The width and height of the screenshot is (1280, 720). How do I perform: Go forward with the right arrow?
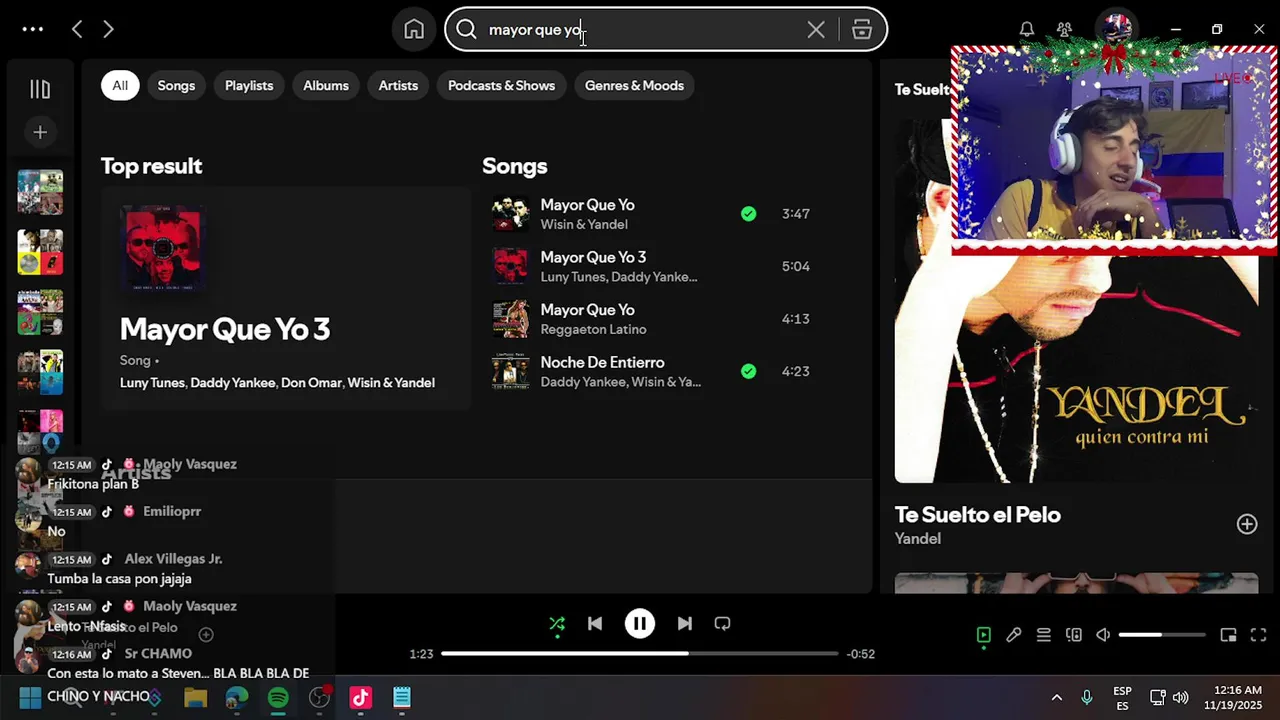click(x=108, y=29)
